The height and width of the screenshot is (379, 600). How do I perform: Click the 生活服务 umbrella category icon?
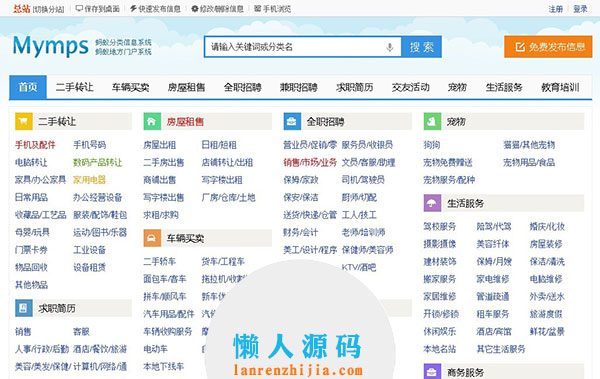point(432,203)
